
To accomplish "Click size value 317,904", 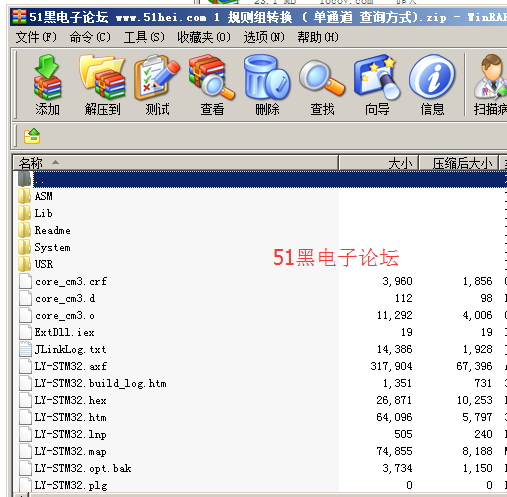I will [391, 366].
